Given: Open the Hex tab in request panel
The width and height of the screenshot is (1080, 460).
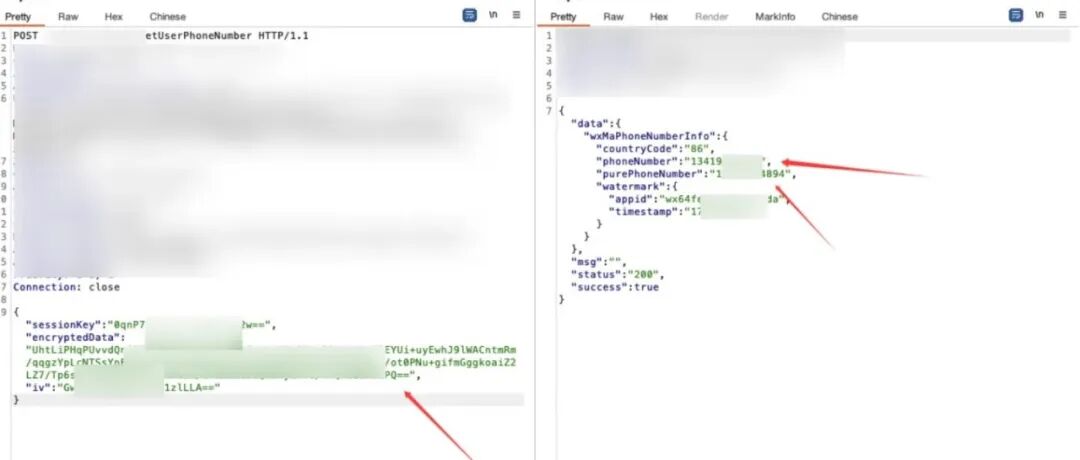Looking at the screenshot, I should click(x=114, y=17).
